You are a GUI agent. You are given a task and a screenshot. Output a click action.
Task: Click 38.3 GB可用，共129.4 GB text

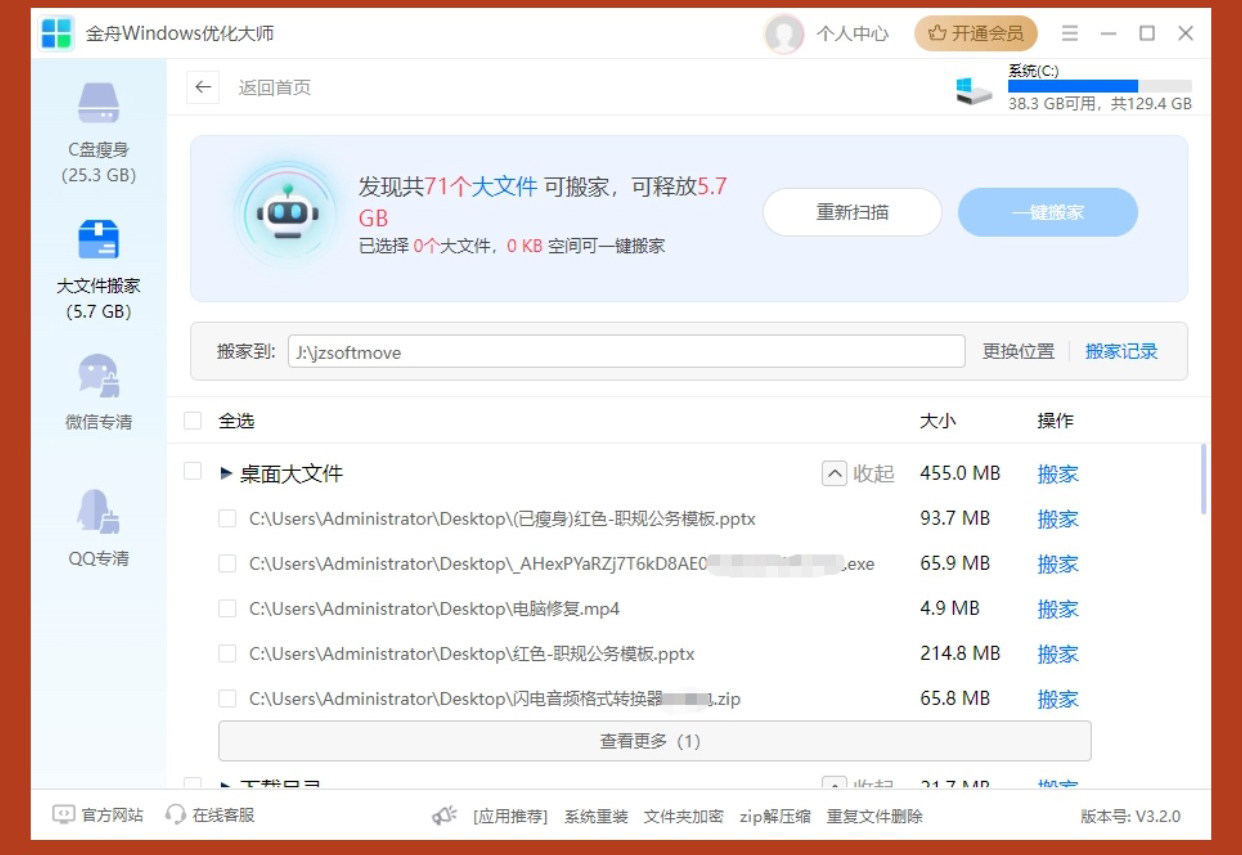1100,103
